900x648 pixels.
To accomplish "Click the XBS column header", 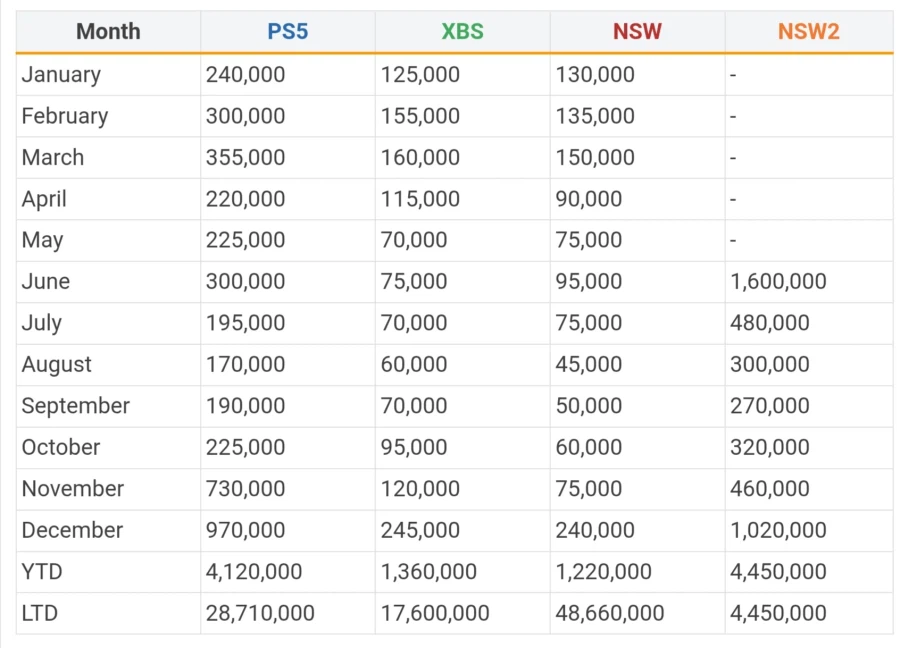I will [462, 31].
